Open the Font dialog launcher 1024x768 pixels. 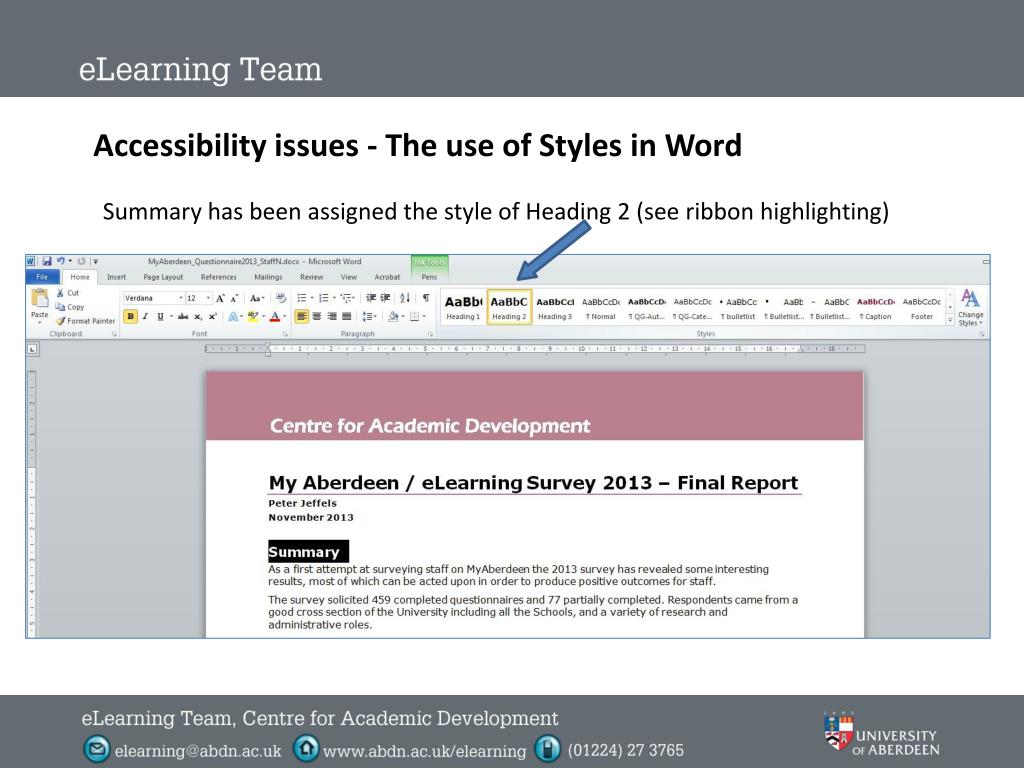point(285,334)
